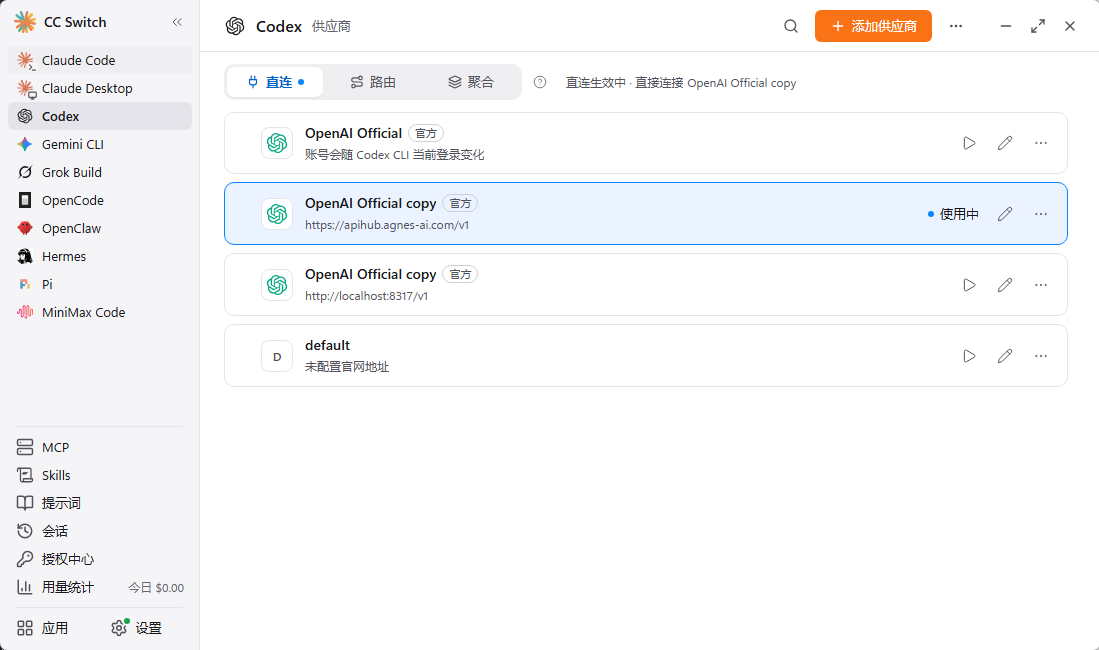The image size is (1099, 650).
Task: Click 账号会随 Codex CLI 当前登录变化 text
Action: click(x=395, y=154)
